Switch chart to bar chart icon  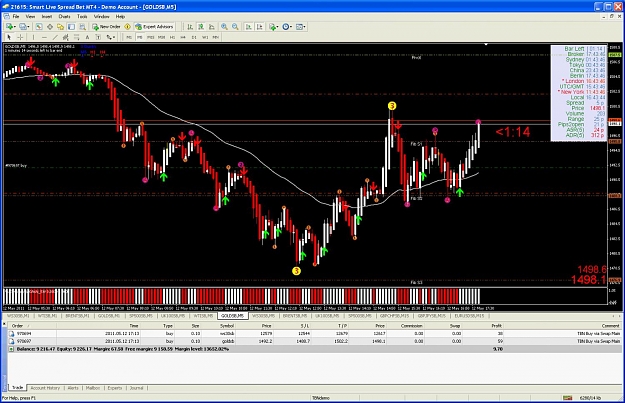[x=190, y=27]
